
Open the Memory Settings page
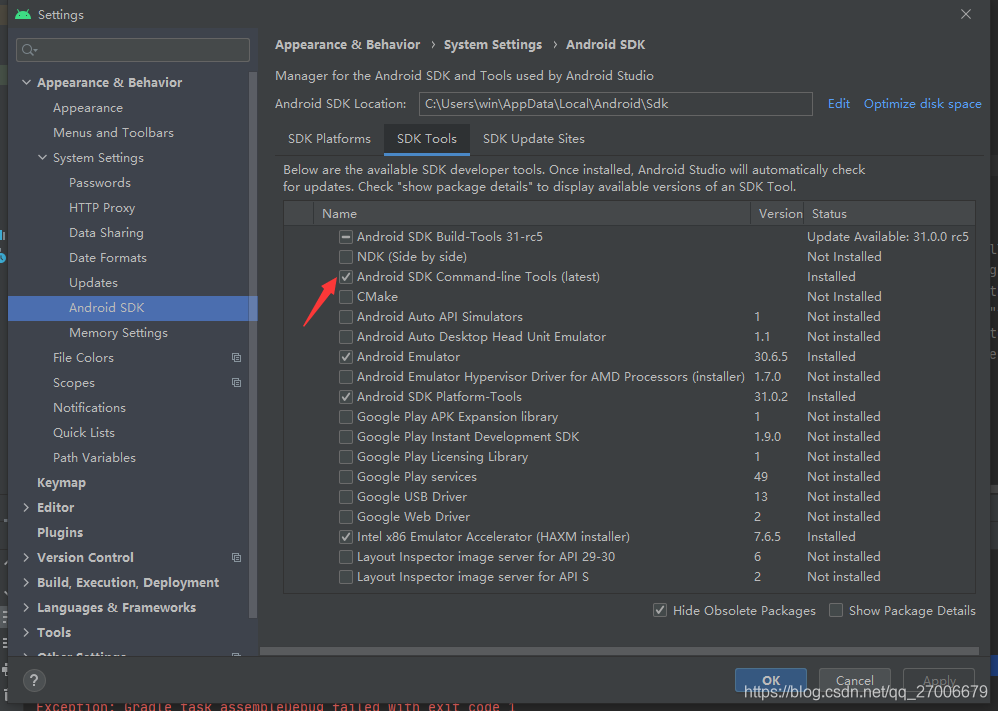coord(118,333)
